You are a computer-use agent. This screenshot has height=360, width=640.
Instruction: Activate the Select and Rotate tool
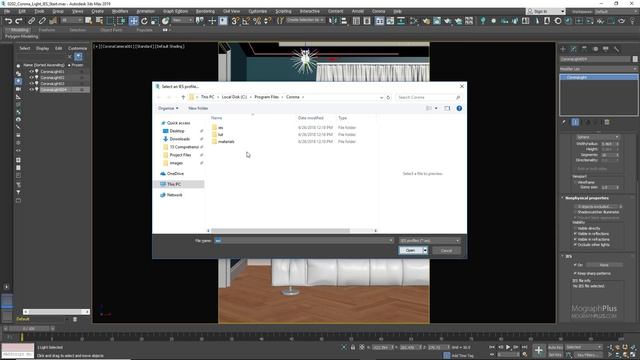(144, 21)
